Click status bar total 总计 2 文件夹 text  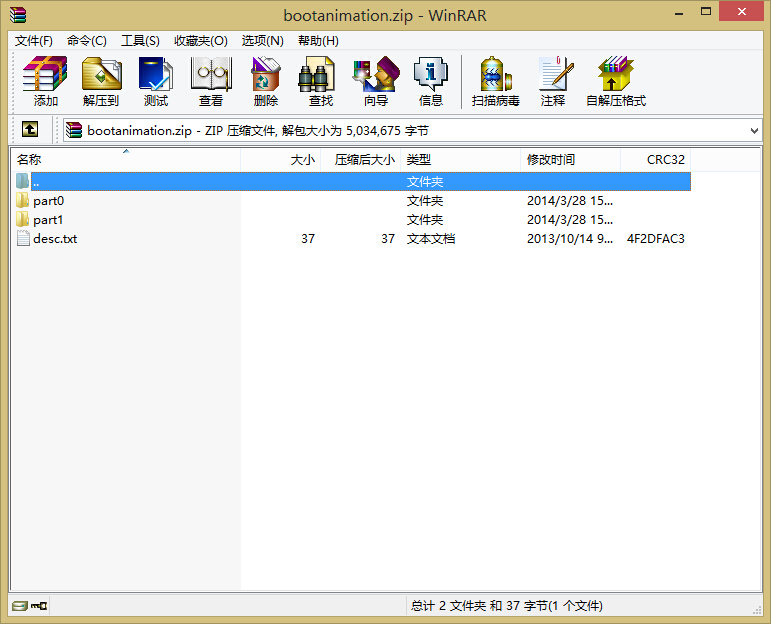pos(506,606)
